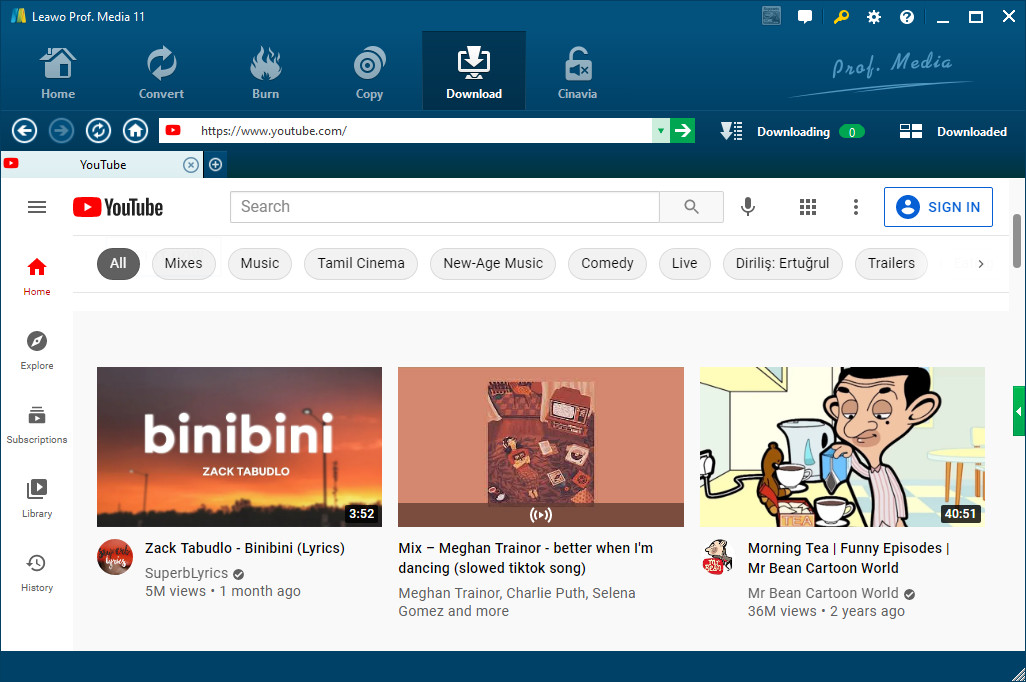Open the Leawo help question mark
The image size is (1026, 682).
coord(907,17)
